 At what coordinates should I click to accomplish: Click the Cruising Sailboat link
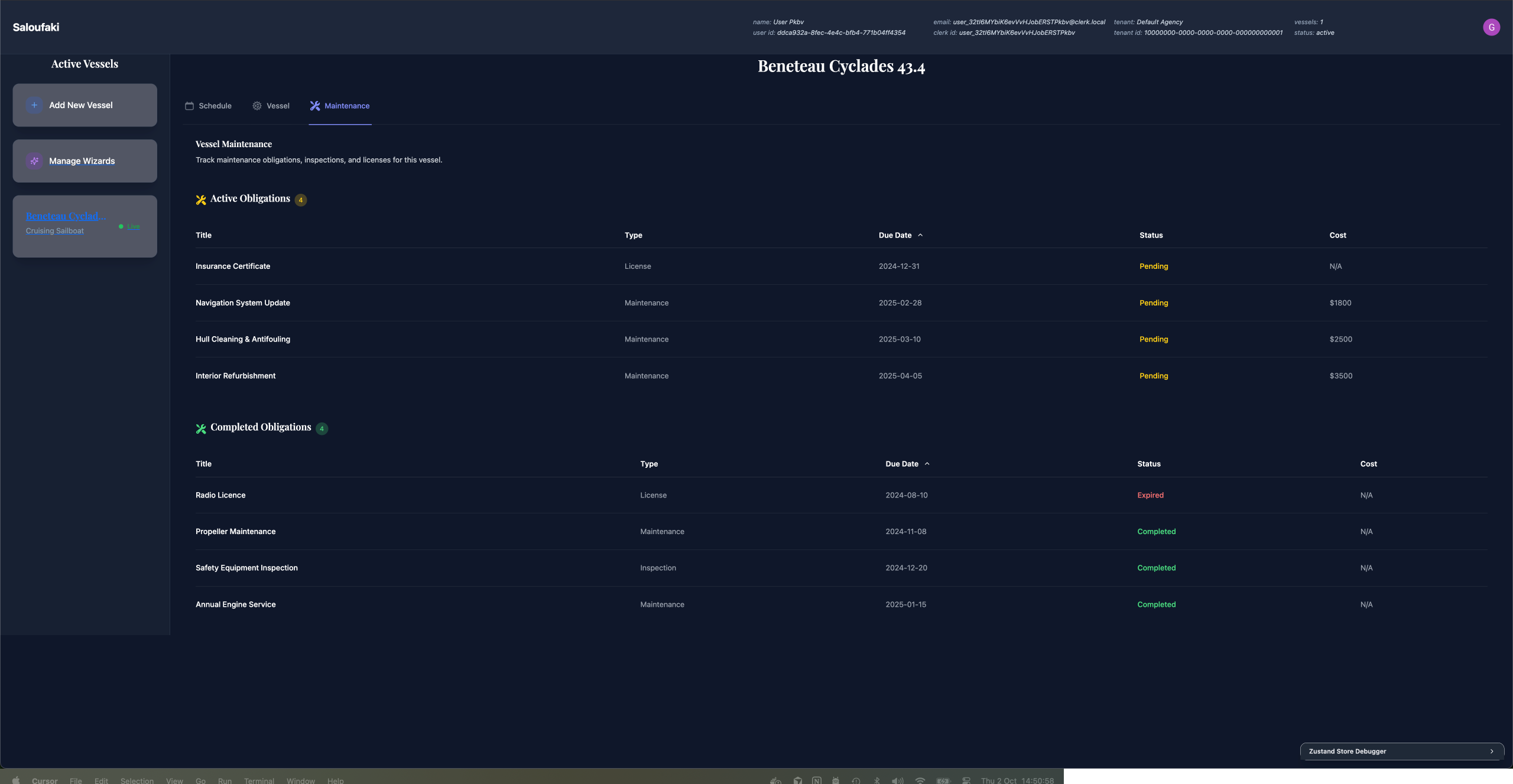55,231
